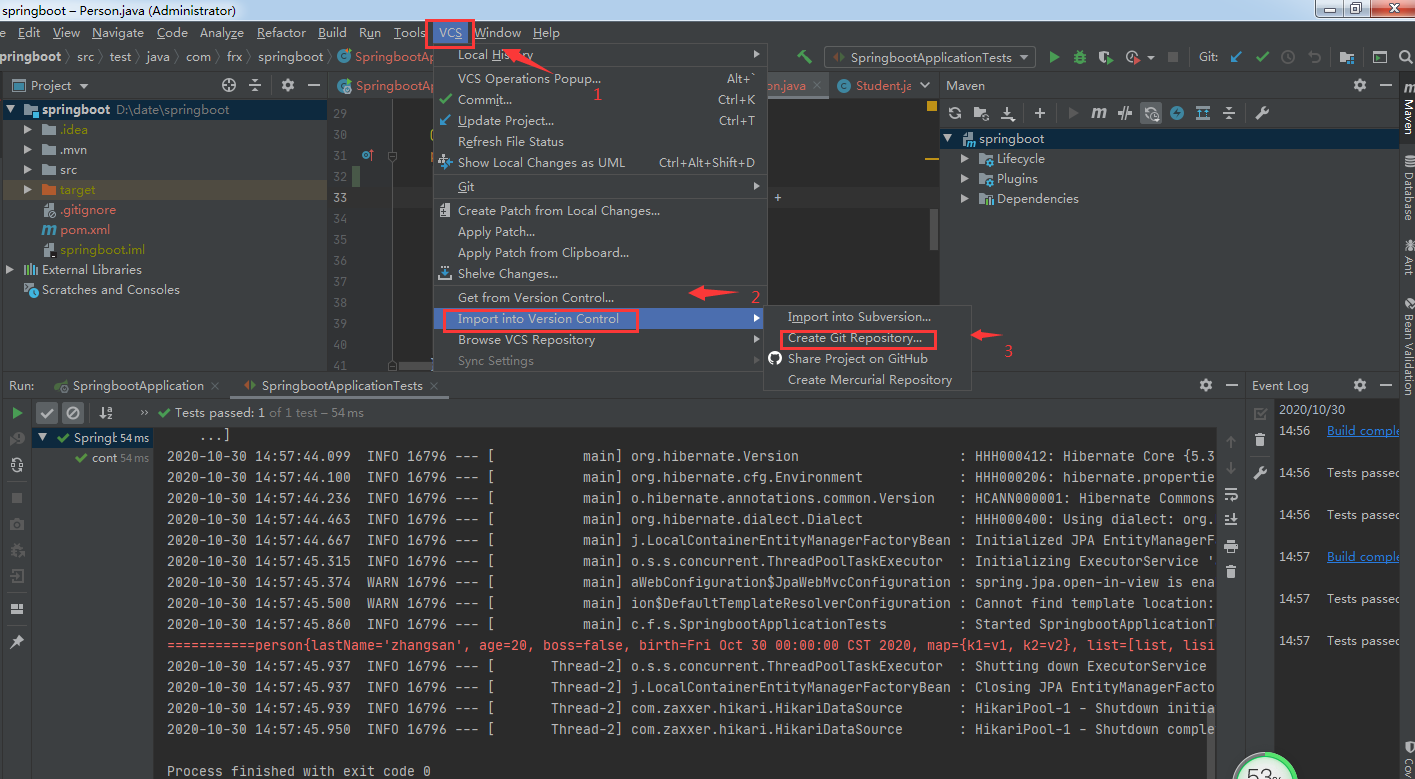
Task: Add Maven project with plus icon
Action: pyautogui.click(x=1040, y=113)
